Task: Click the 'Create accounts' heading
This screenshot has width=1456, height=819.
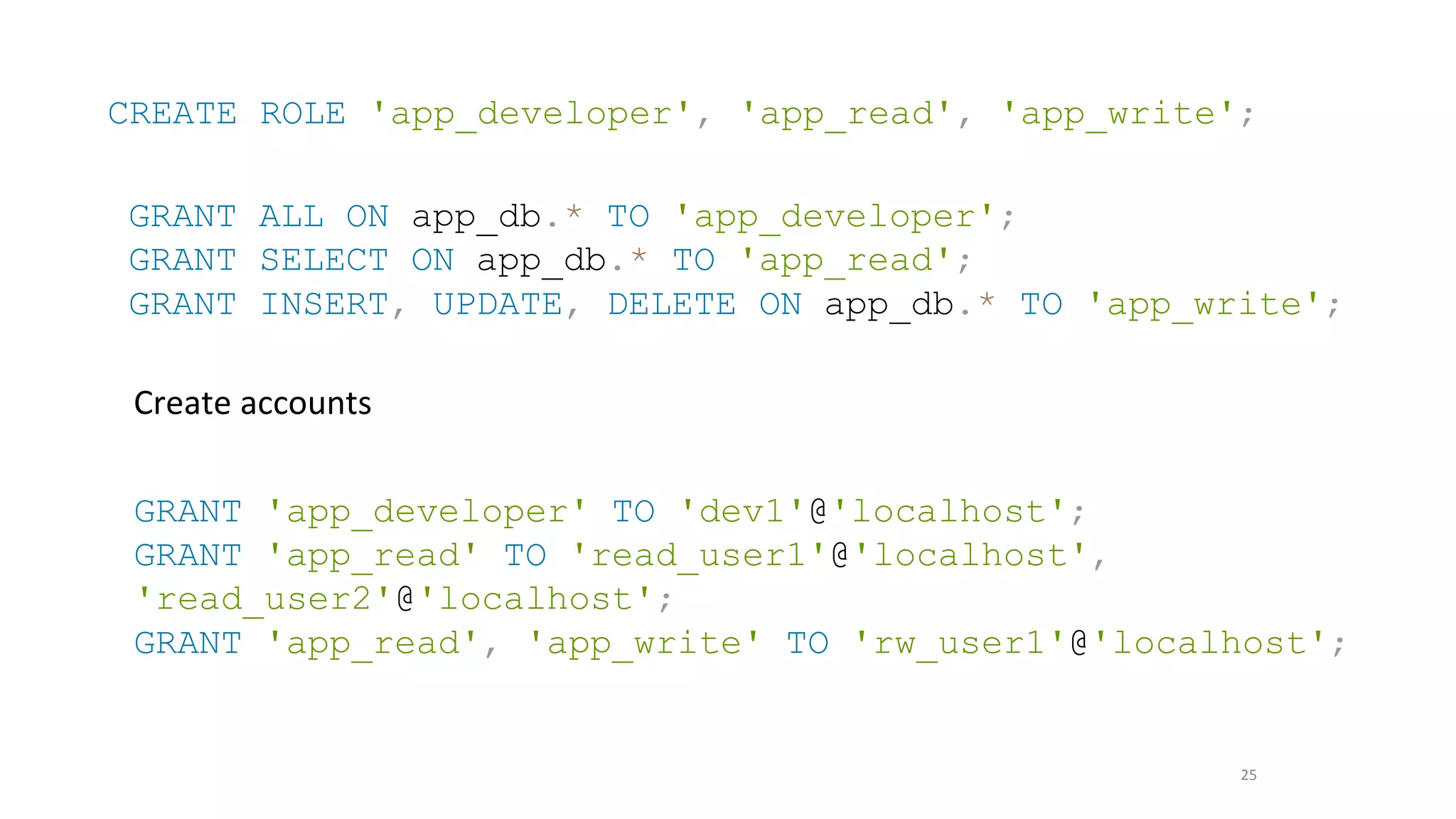Action: pyautogui.click(x=252, y=403)
